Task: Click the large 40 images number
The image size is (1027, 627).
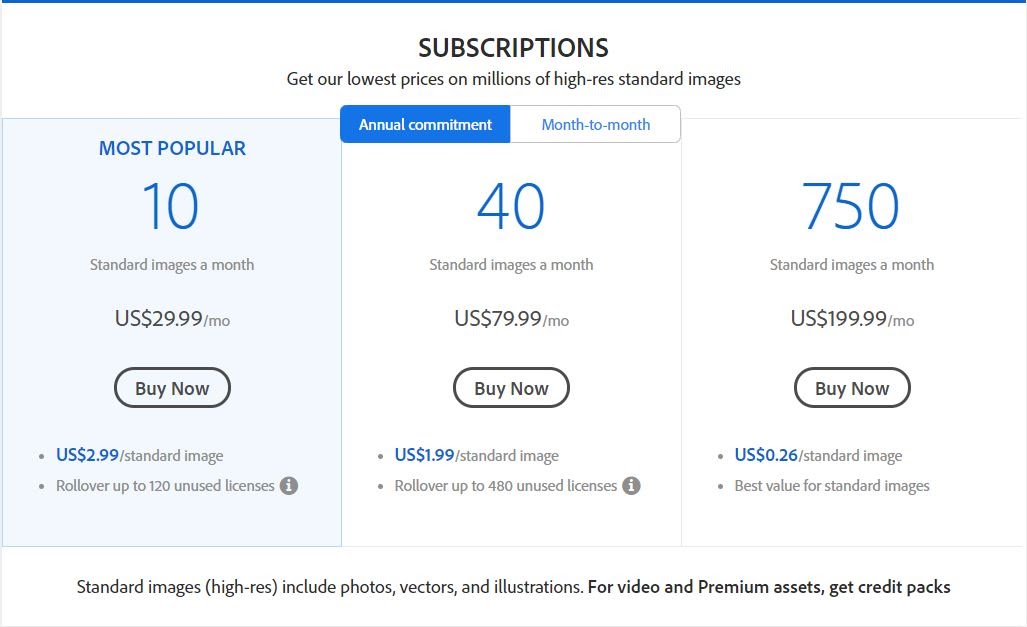Action: 511,206
